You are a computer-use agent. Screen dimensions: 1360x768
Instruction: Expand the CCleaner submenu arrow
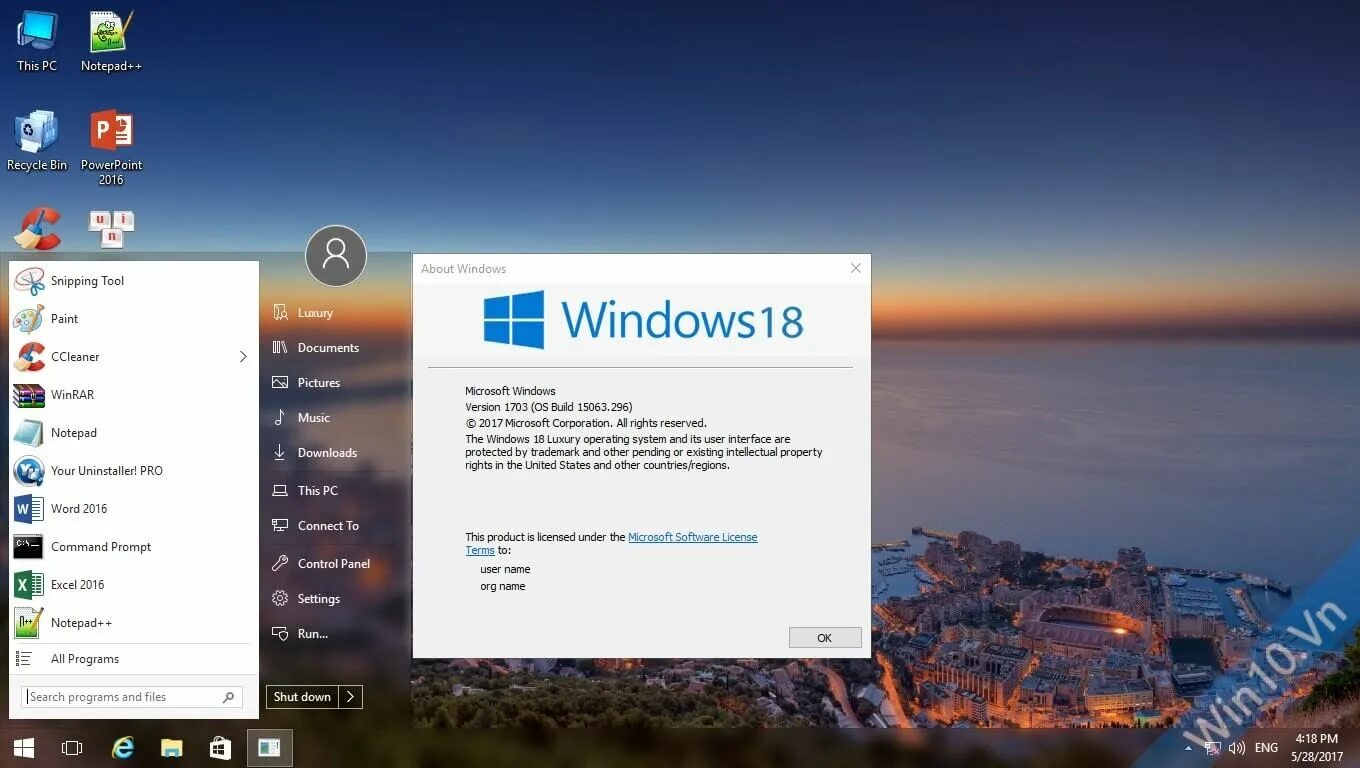(243, 357)
